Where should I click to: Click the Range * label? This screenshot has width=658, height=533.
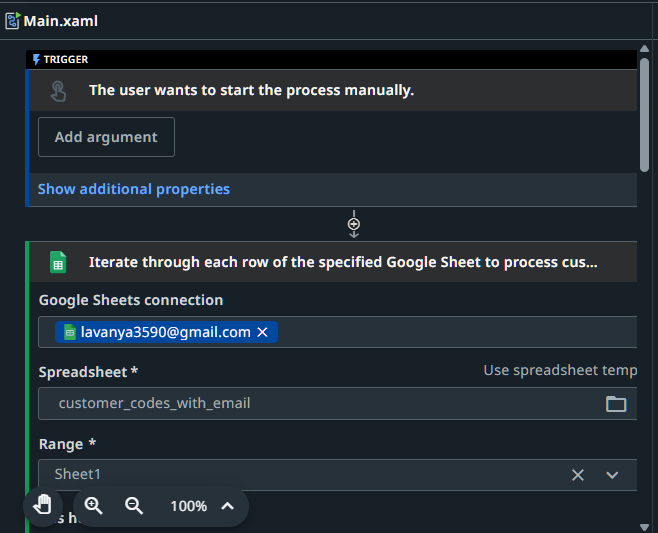coord(68,444)
